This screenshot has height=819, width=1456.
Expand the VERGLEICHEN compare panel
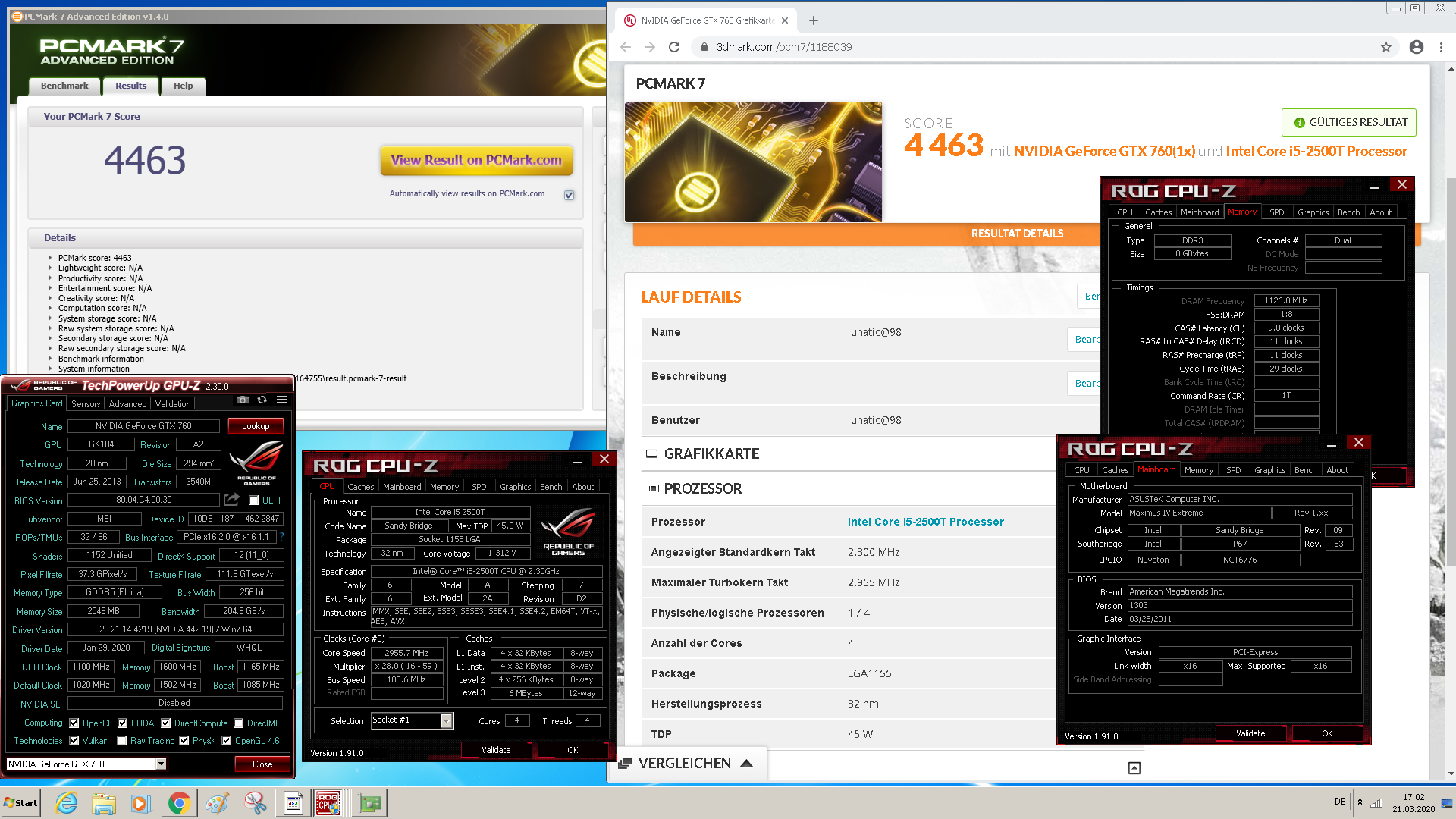click(686, 763)
